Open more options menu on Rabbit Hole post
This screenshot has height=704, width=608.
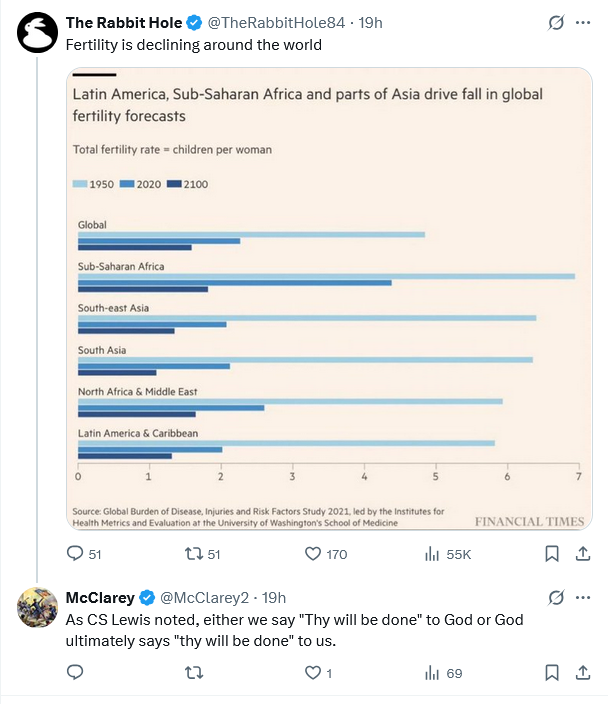point(582,22)
